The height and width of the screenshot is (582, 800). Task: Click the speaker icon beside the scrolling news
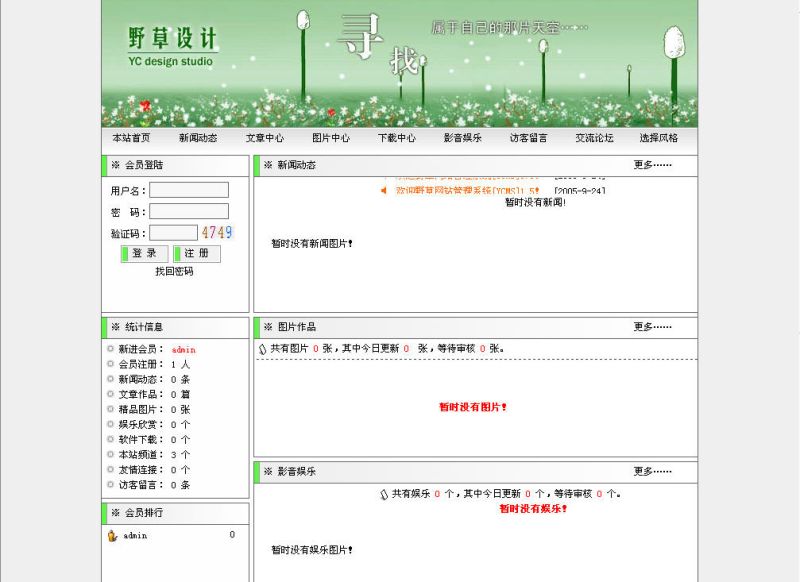(x=384, y=191)
